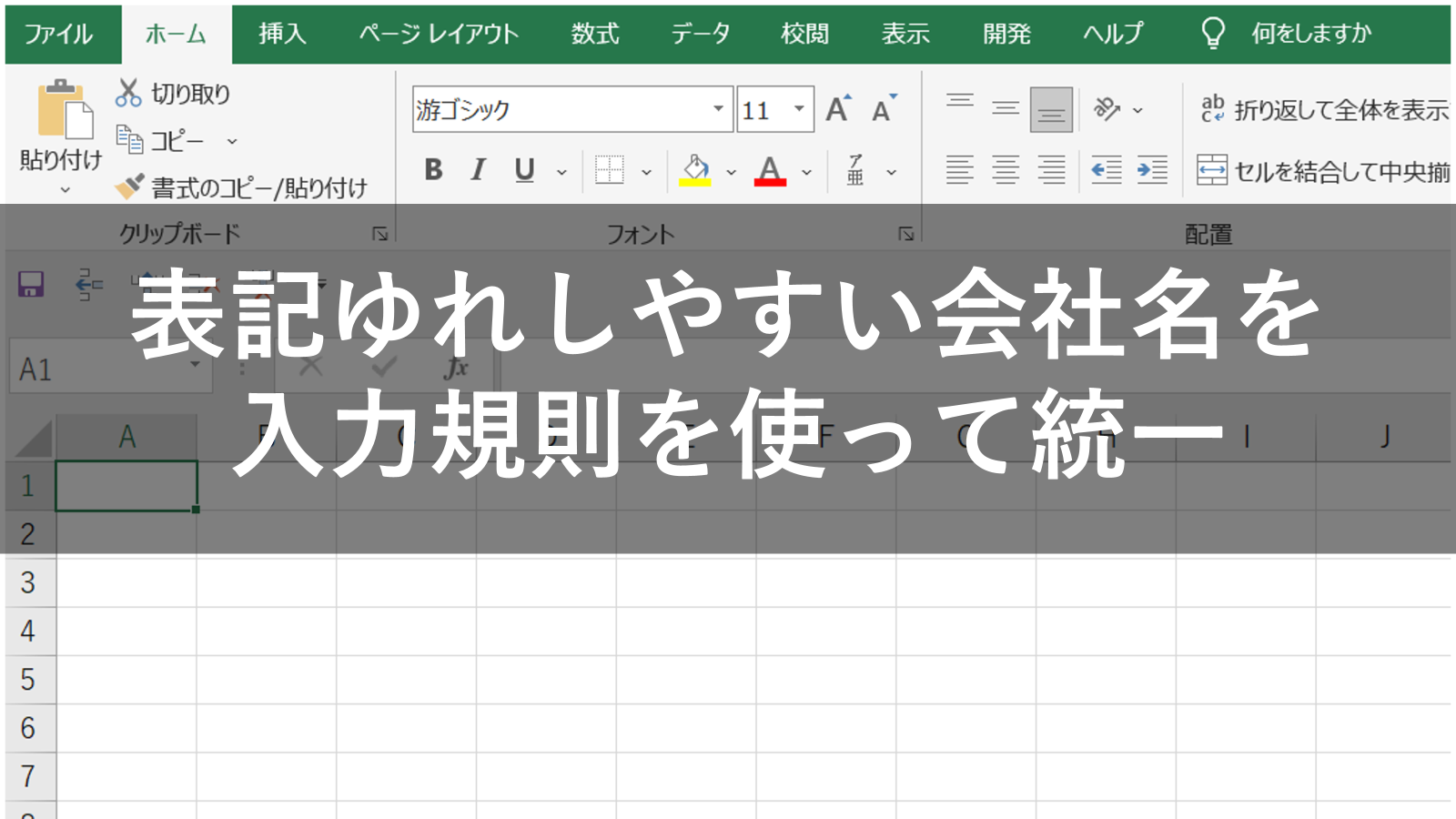Click Merge and Center (セルを結合して中央揃え)
Screen dimensions: 1456x819
(x=1323, y=170)
